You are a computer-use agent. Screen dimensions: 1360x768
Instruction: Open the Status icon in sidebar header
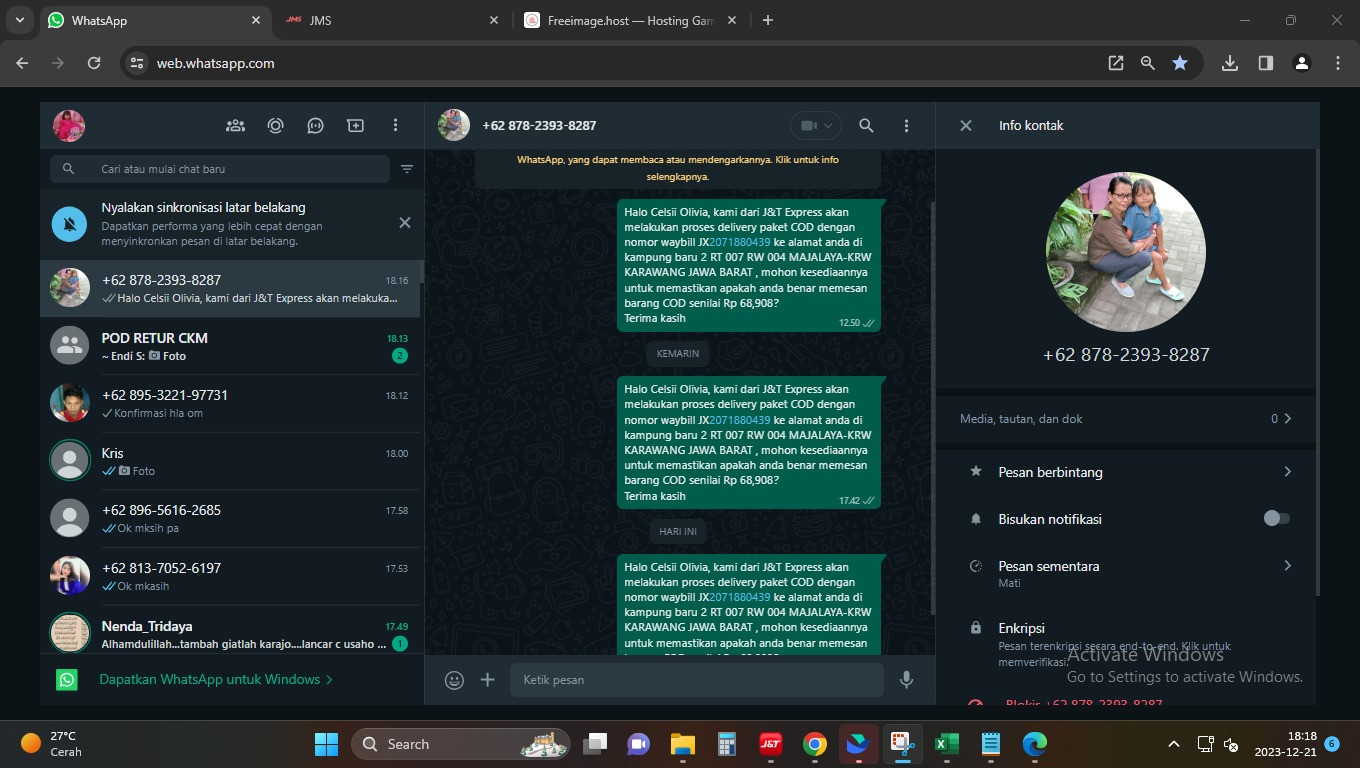coord(275,125)
